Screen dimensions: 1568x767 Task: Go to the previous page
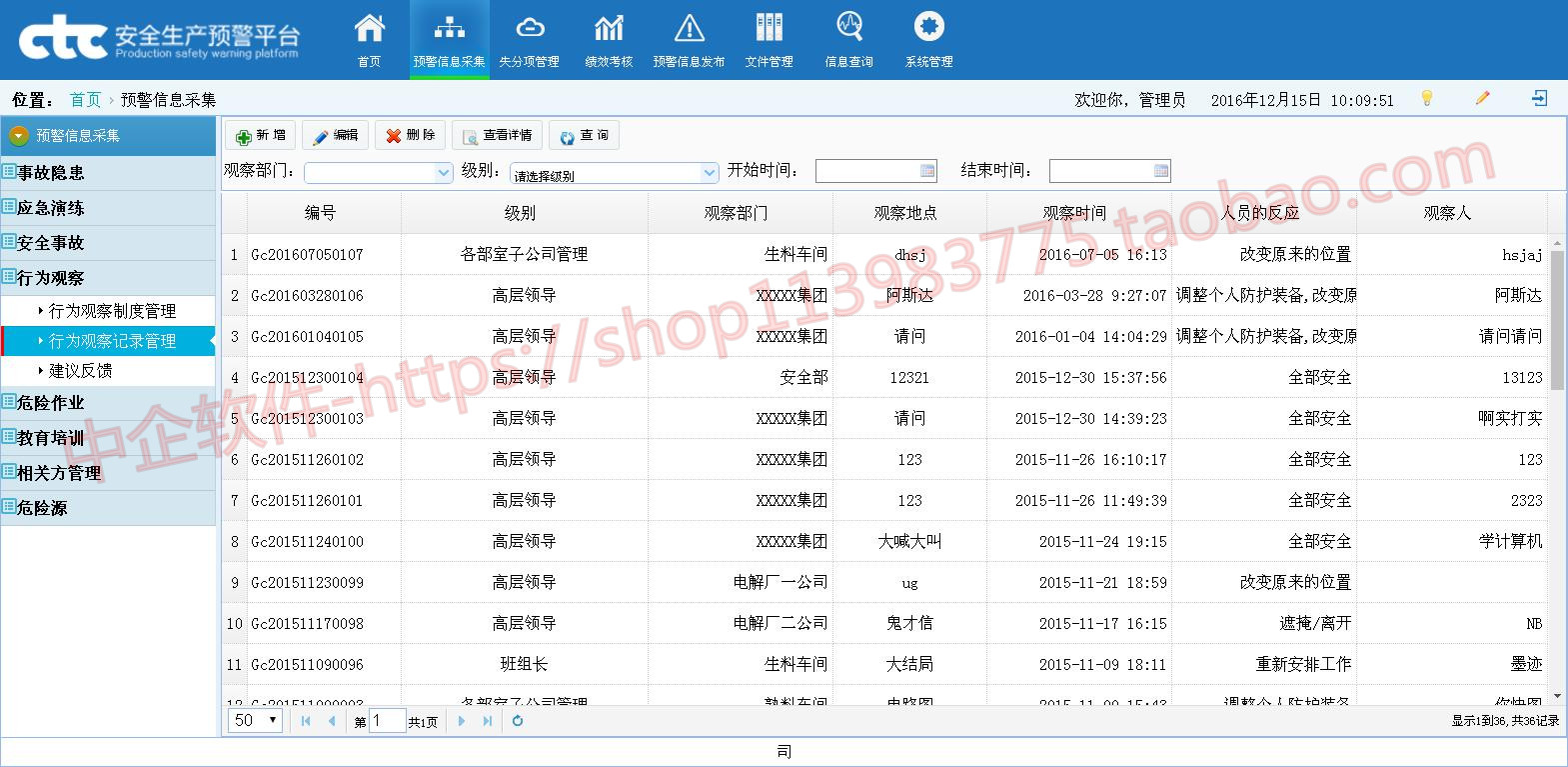(332, 721)
